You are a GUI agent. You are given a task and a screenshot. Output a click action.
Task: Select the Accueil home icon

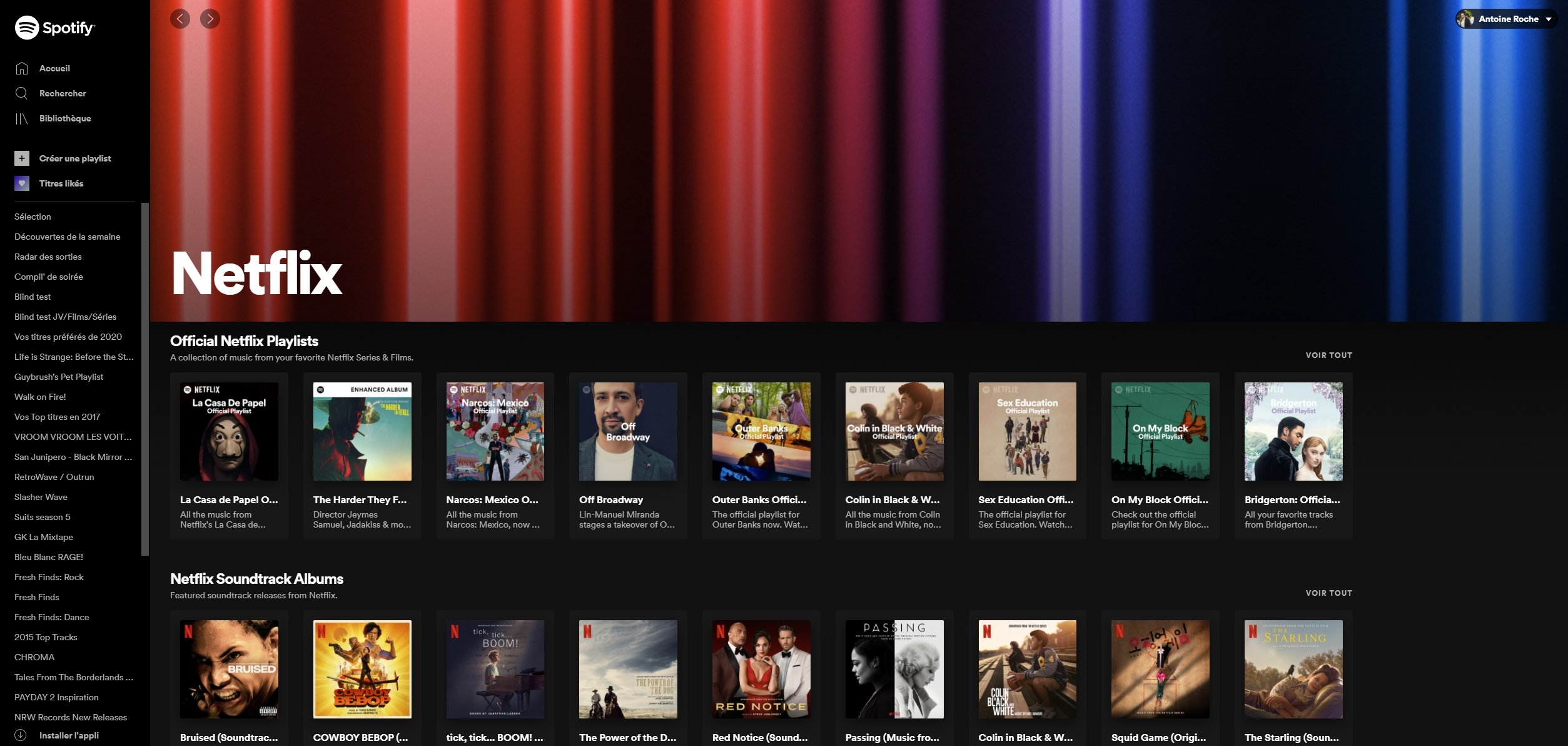click(22, 68)
